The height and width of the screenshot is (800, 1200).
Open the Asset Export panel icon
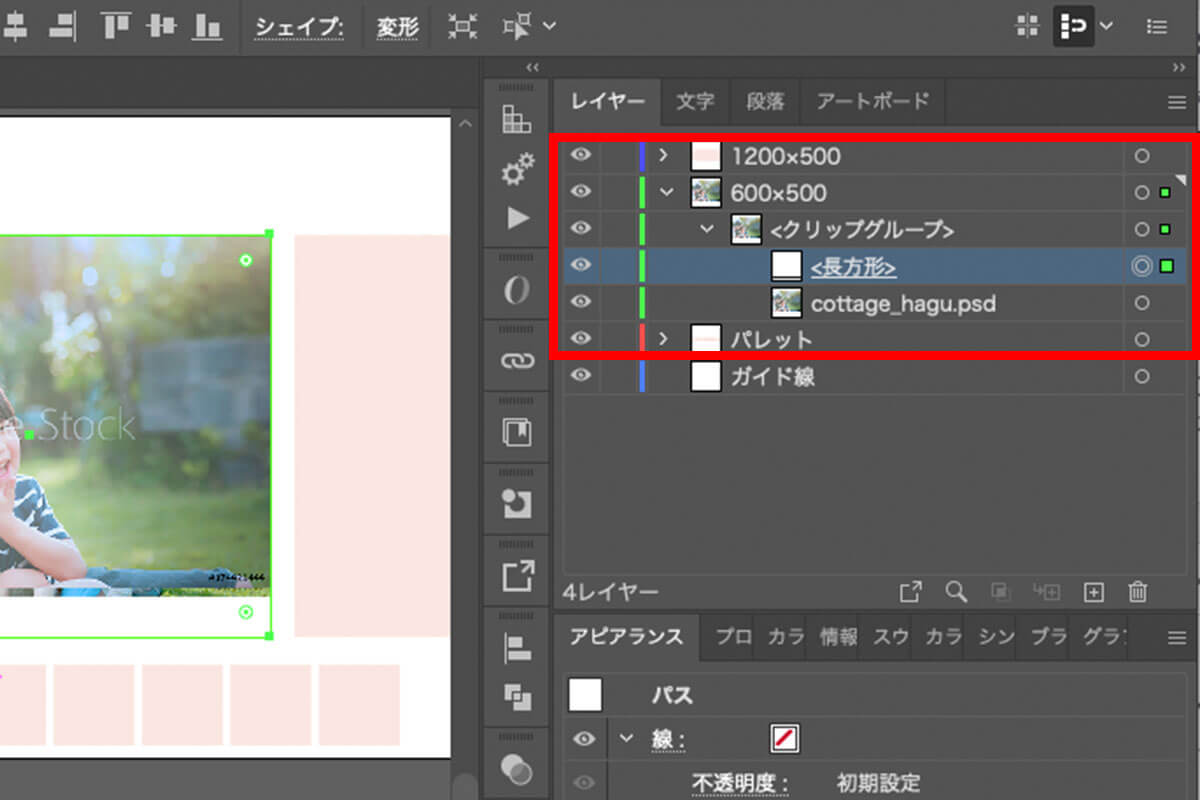517,576
